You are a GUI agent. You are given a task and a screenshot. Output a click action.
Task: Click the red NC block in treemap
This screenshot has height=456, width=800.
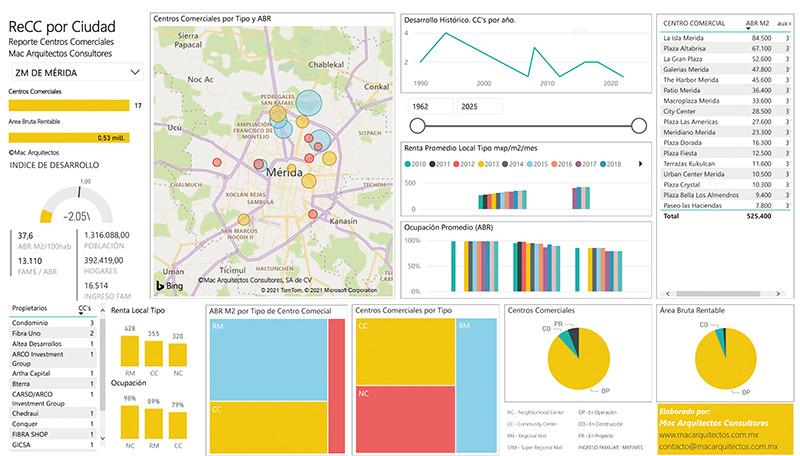click(x=404, y=395)
